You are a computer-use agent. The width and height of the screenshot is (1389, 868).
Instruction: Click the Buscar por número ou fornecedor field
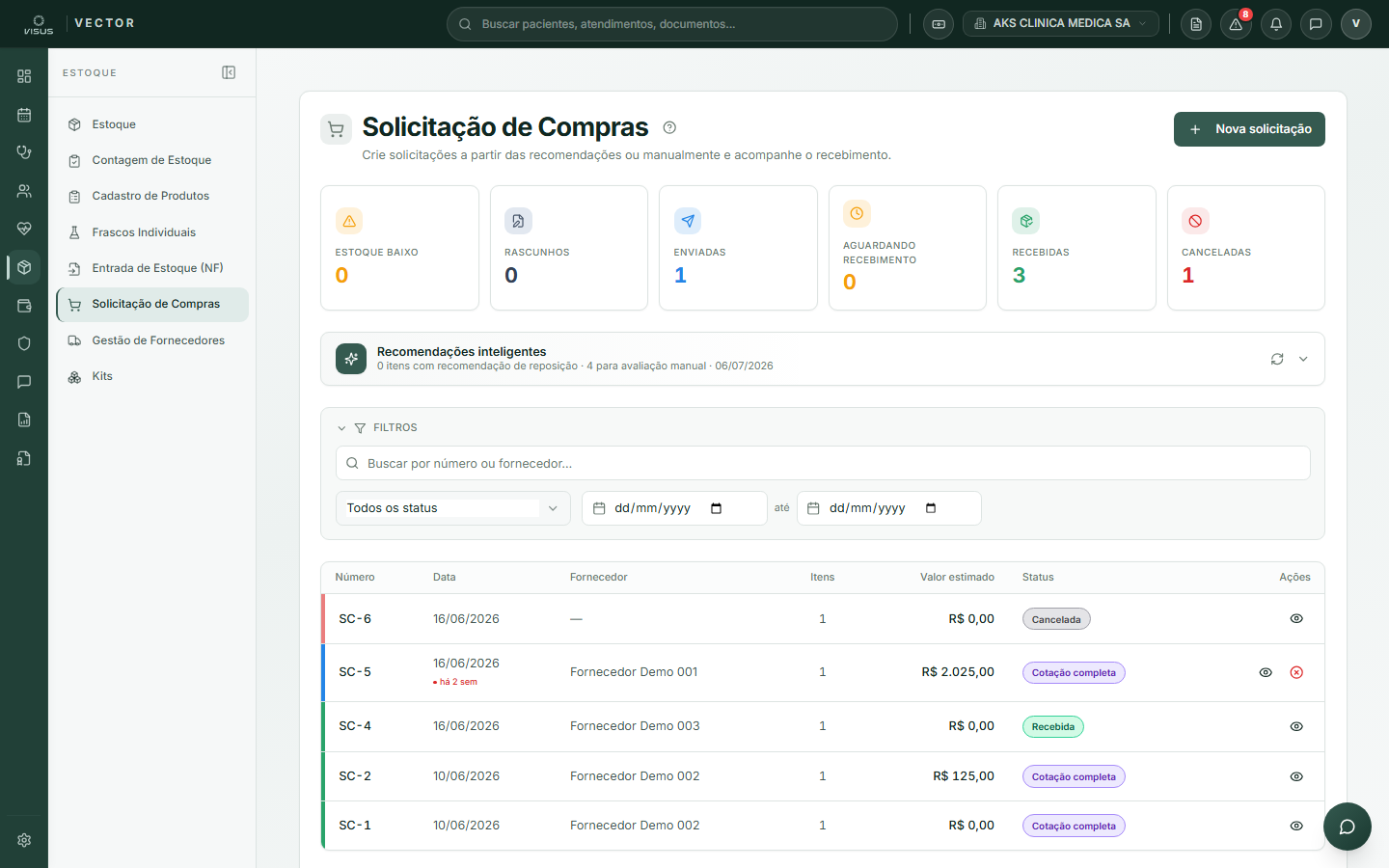point(823,463)
